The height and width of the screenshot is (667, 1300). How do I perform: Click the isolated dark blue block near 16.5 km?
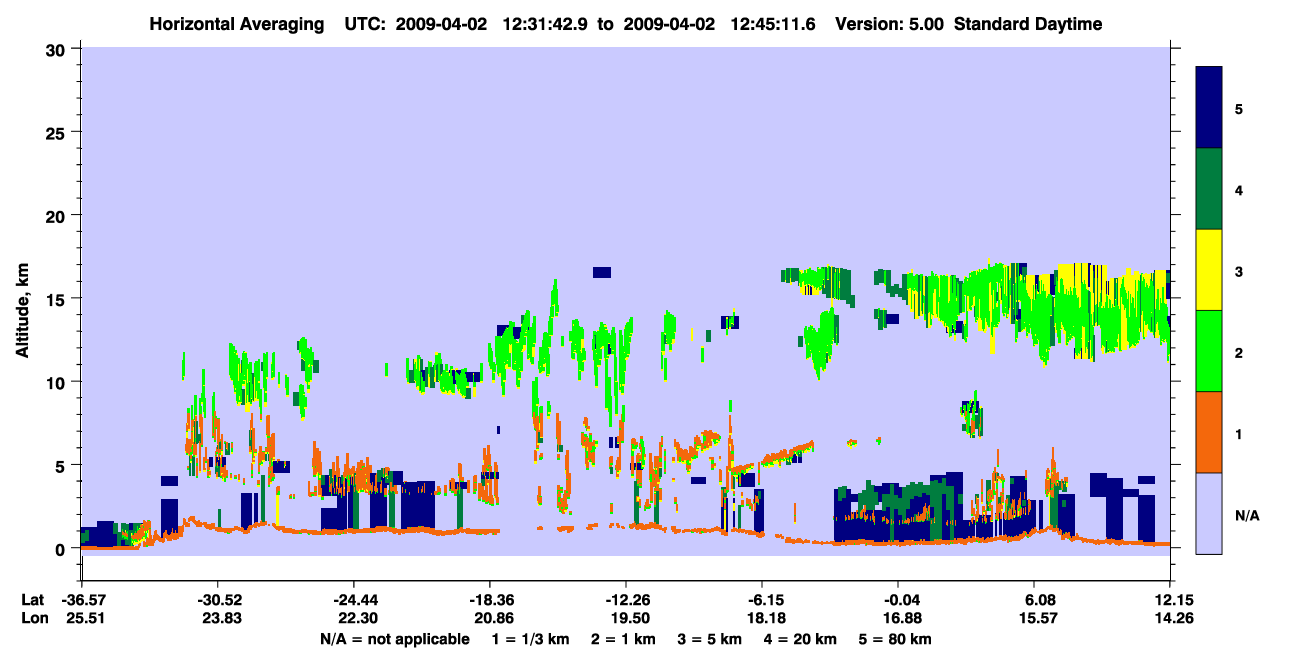pos(601,272)
